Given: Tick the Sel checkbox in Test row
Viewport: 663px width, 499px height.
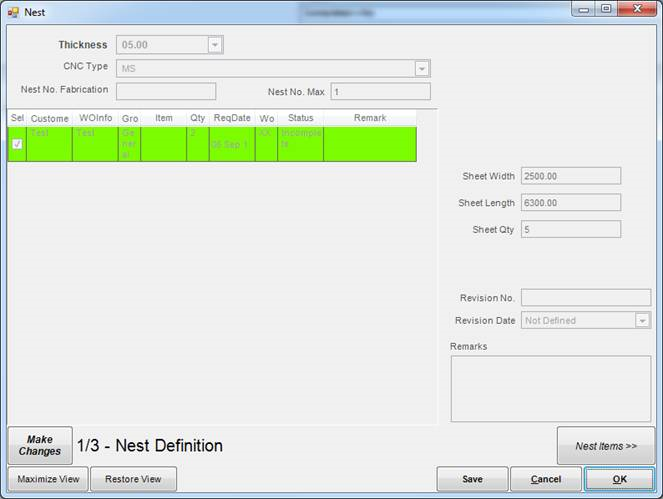Looking at the screenshot, I should point(17,144).
